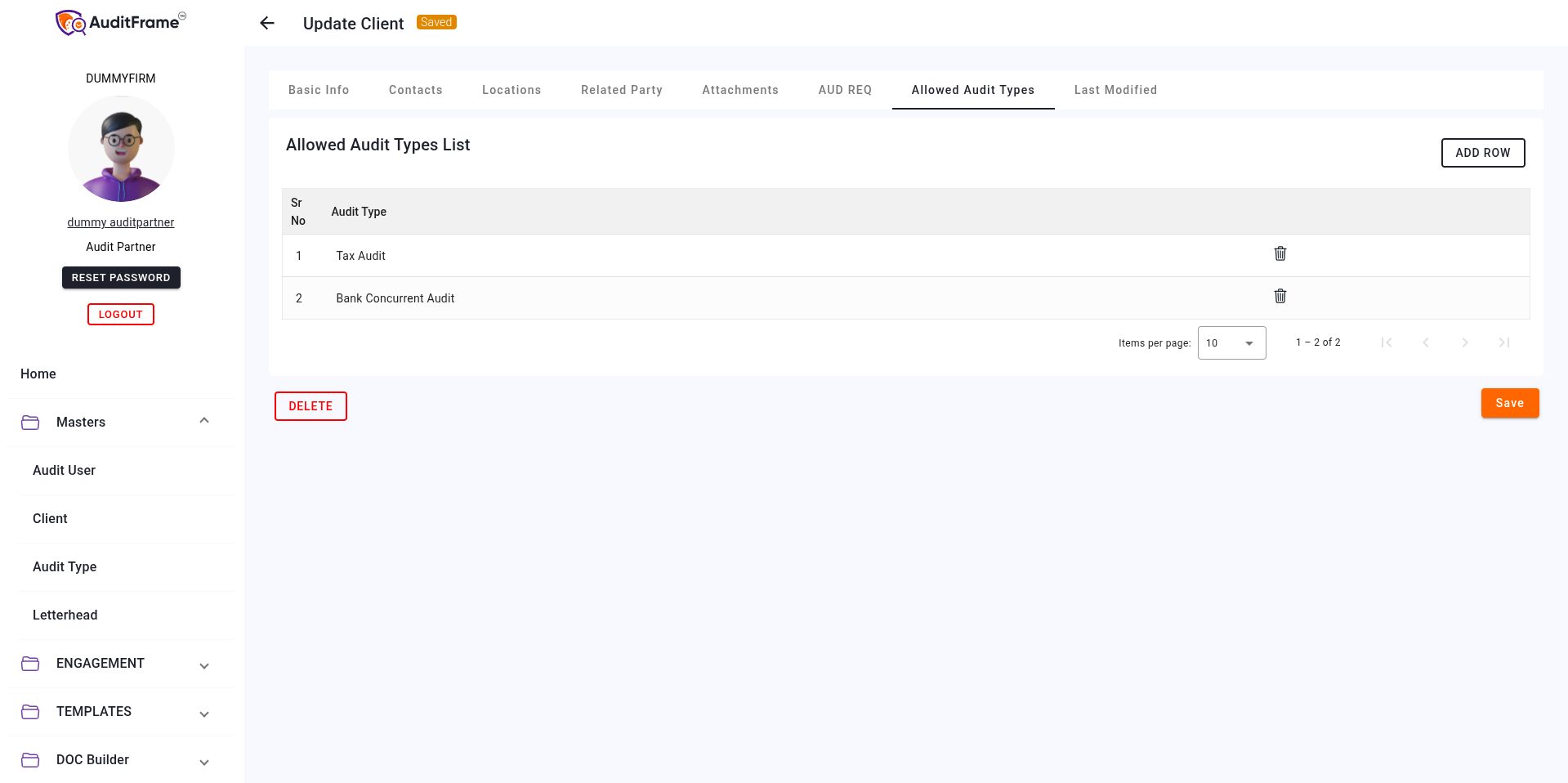Click the folder icon beside ENGAGEMENT
This screenshot has width=1568, height=783.
click(x=30, y=663)
